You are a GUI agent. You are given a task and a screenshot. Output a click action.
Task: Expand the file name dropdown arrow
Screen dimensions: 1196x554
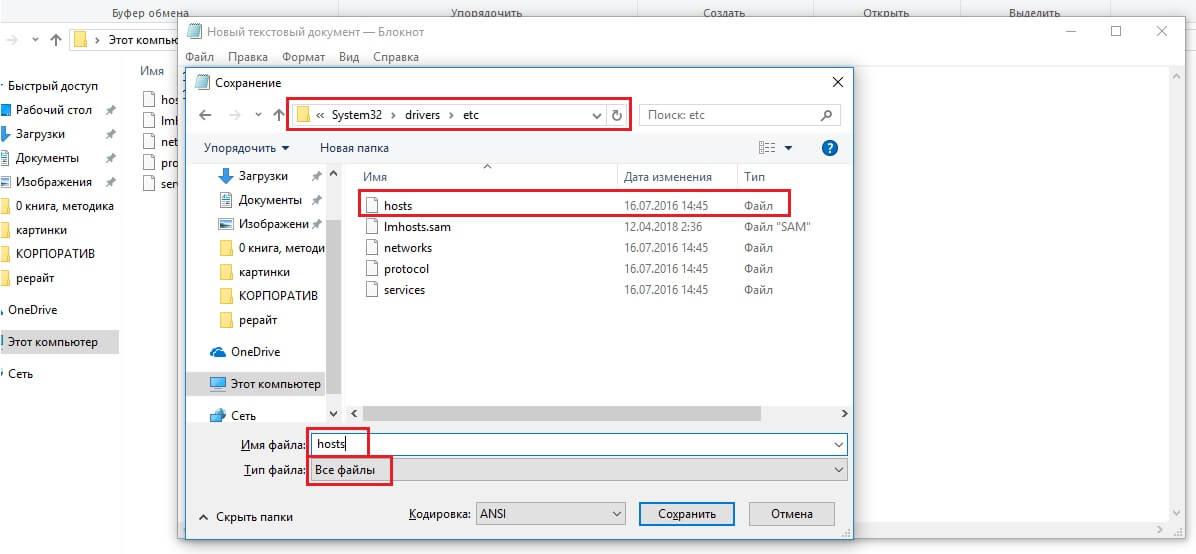coord(839,444)
